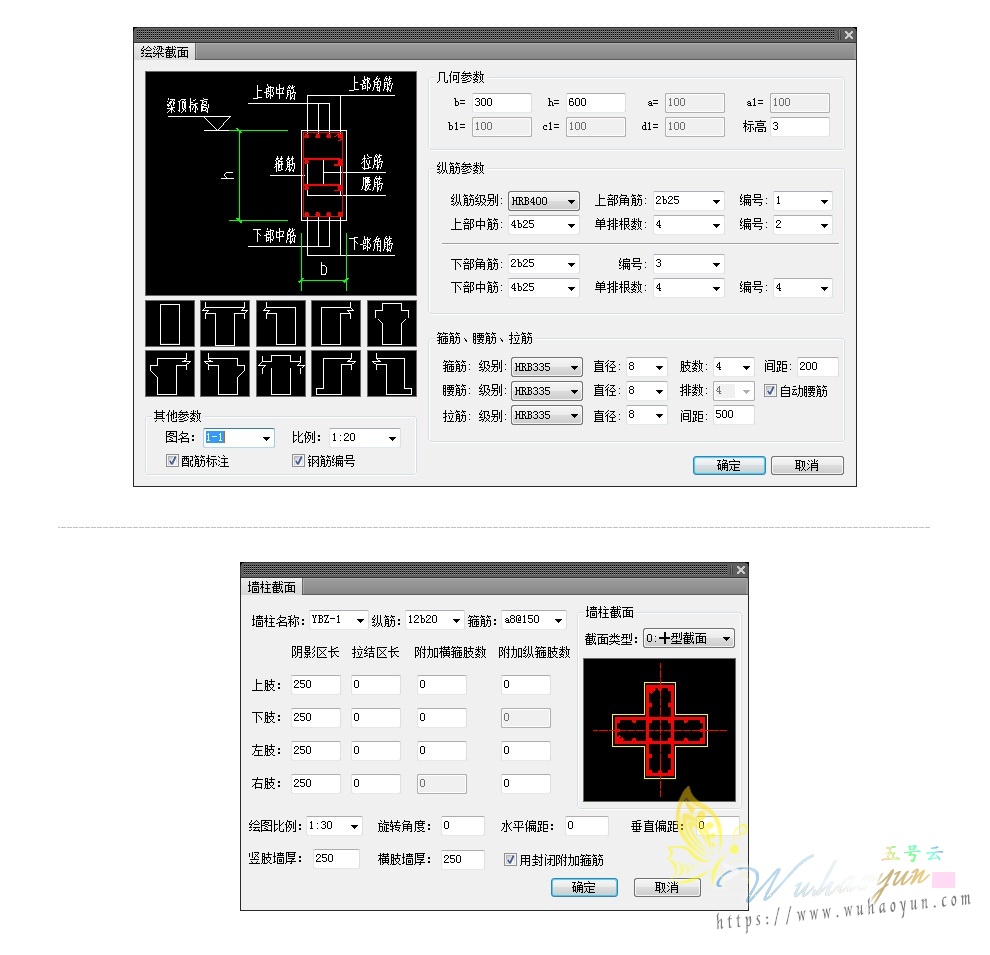Viewport: 990px width, 955px height.
Task: Pick the beam section icon with left slab only
Action: 281,323
